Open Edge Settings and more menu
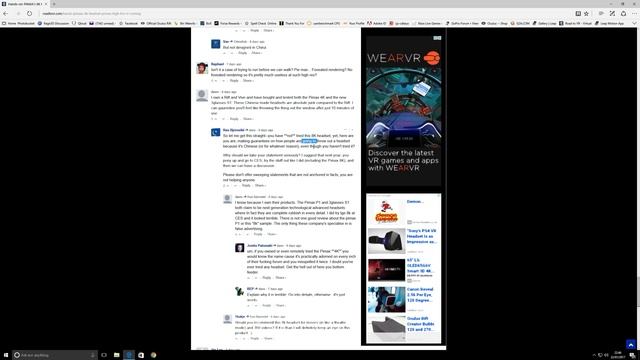The image size is (640, 360). (x=634, y=13)
